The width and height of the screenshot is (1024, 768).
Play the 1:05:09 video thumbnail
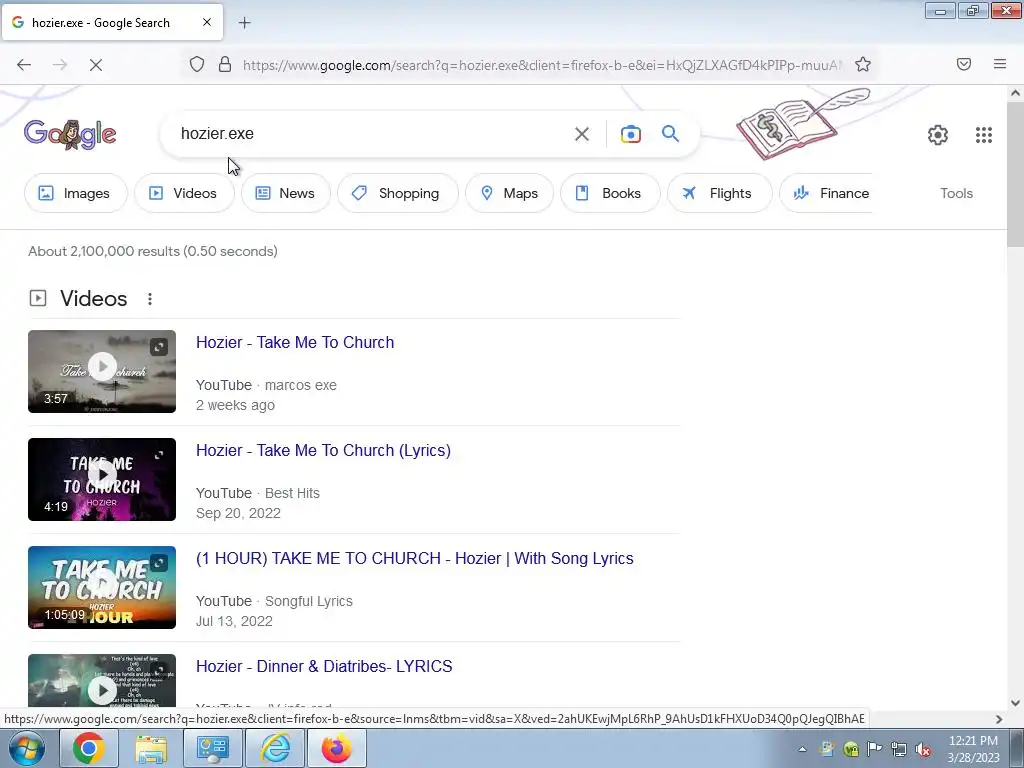coord(102,587)
